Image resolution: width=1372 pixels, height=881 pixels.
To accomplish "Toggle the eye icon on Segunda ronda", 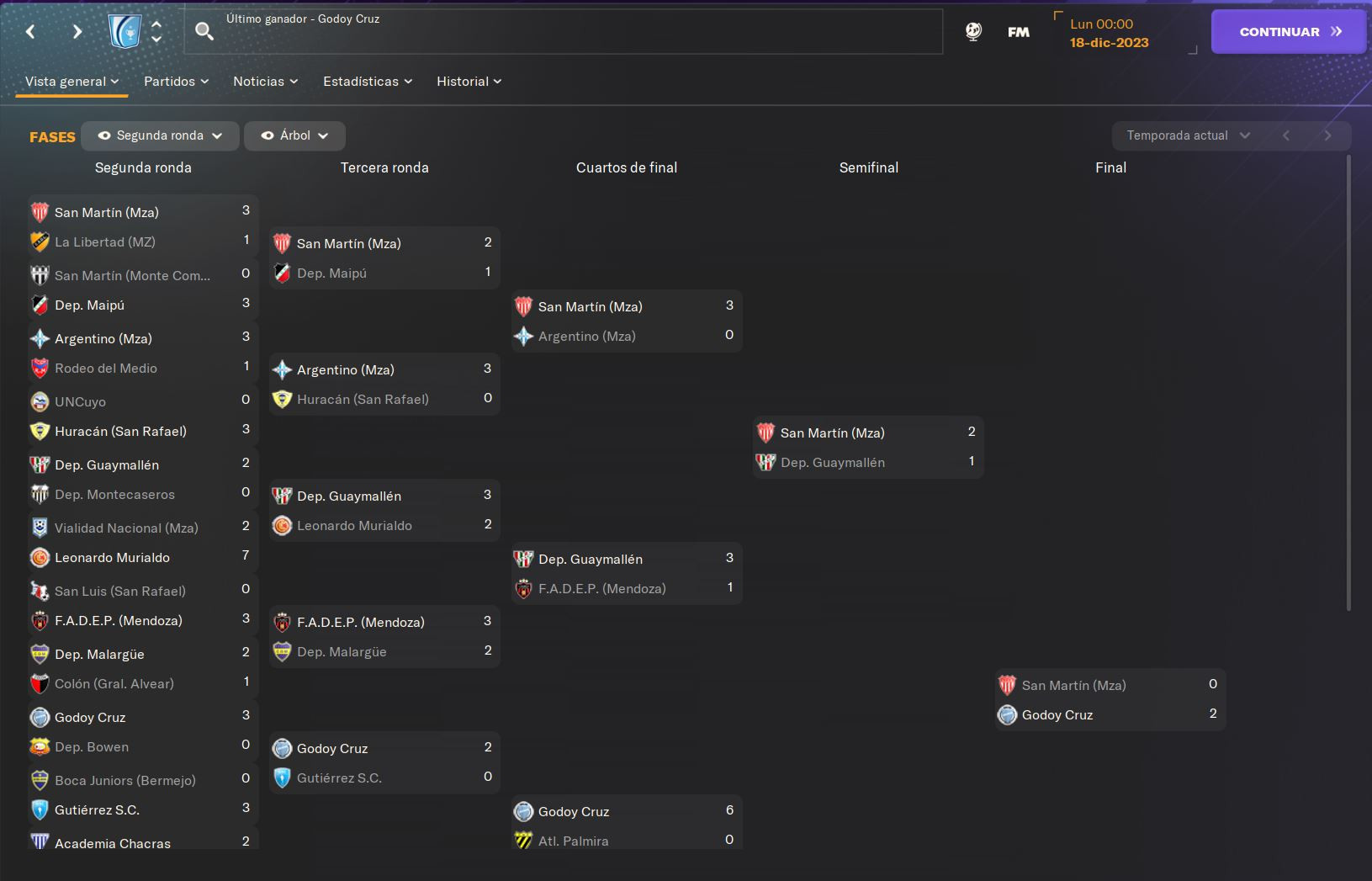I will point(104,135).
